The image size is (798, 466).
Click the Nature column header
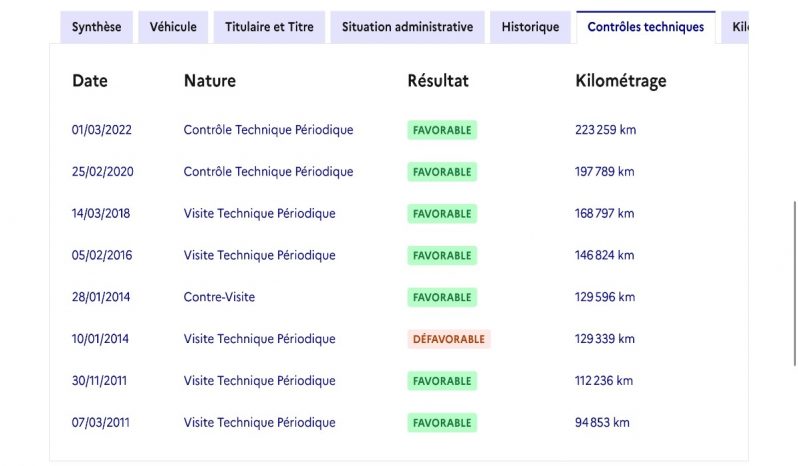210,81
